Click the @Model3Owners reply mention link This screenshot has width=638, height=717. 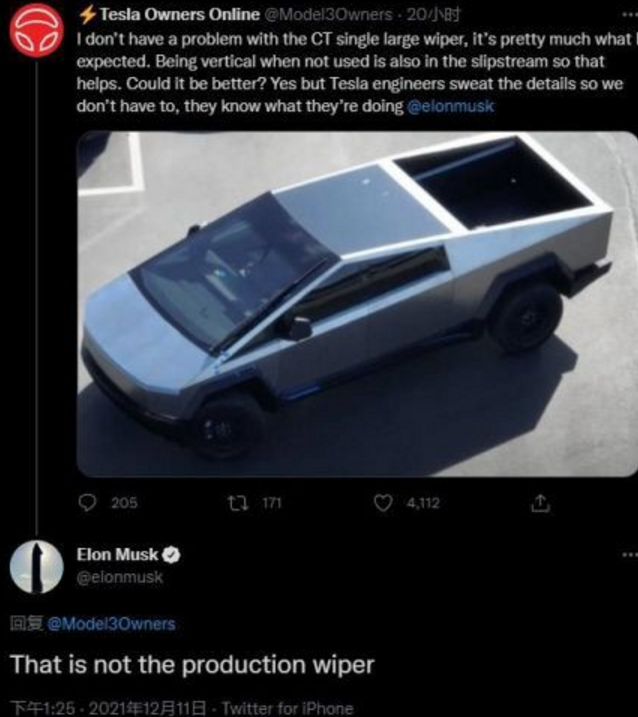(111, 624)
